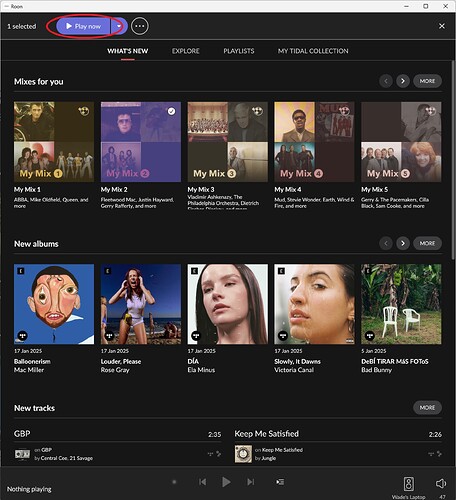456x500 pixels.
Task: Click the Keep Me Satisfied album art
Action: click(x=243, y=454)
